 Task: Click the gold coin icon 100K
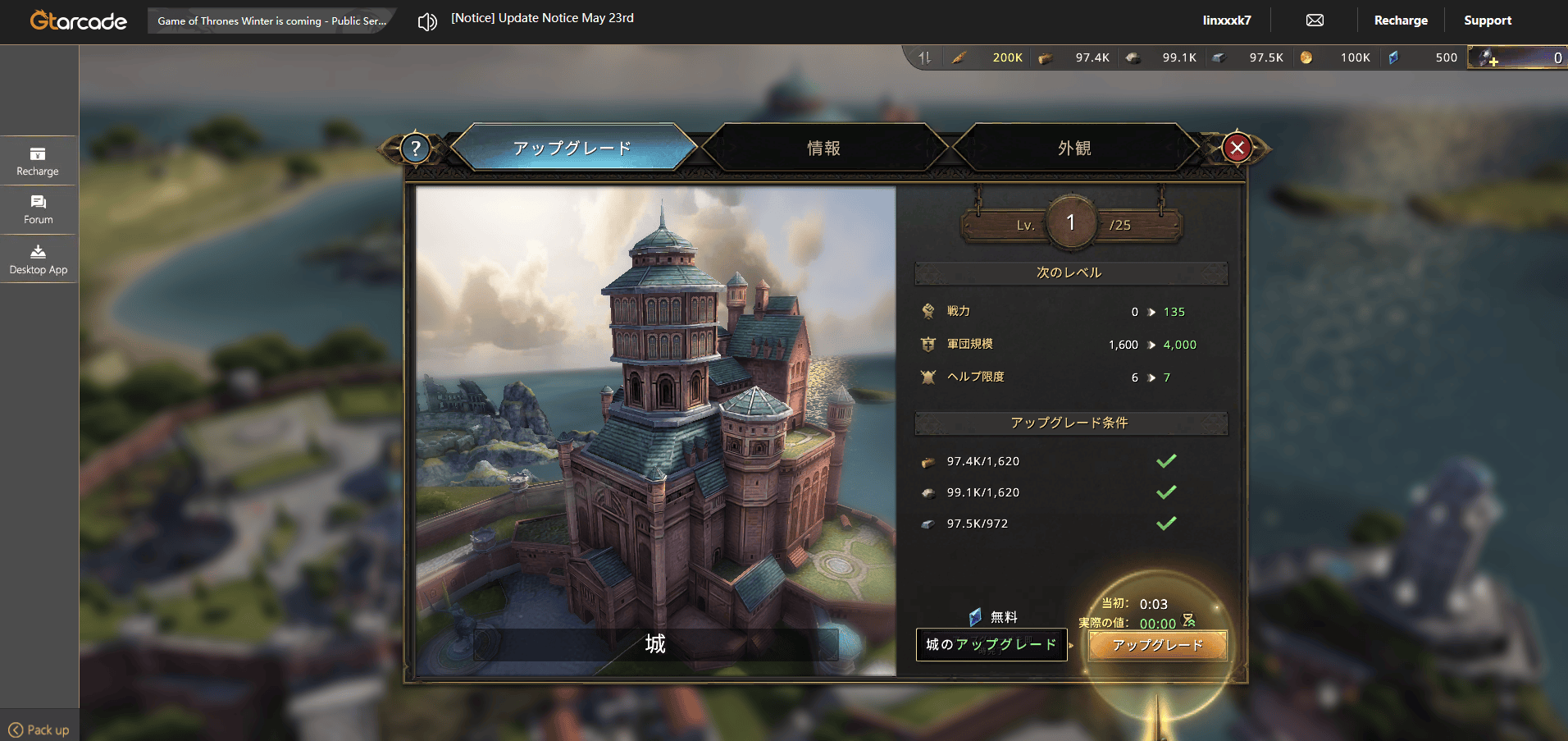tap(1306, 57)
